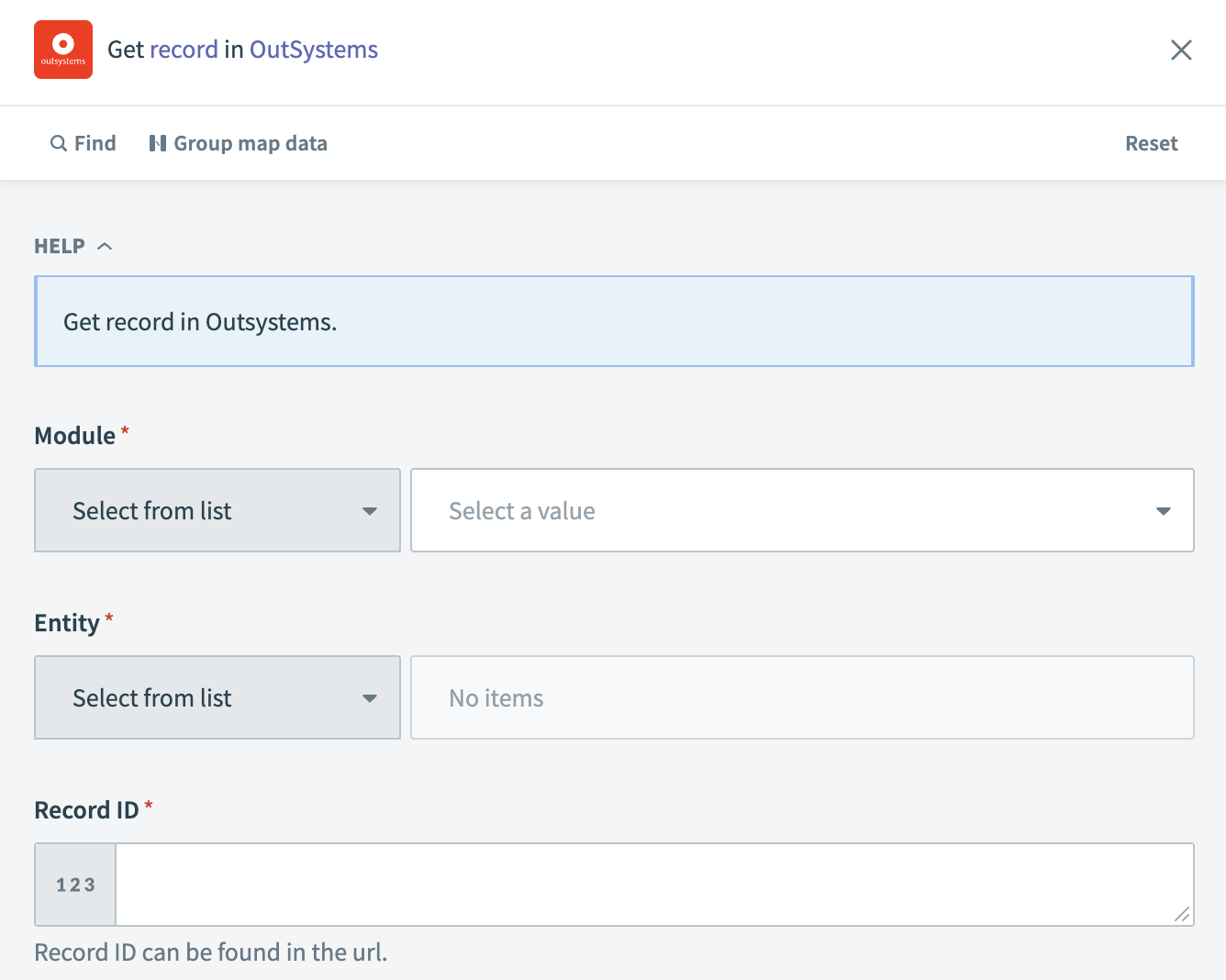Image resolution: width=1226 pixels, height=980 pixels.
Task: Open Module 'Select a value' dropdown
Action: 801,510
